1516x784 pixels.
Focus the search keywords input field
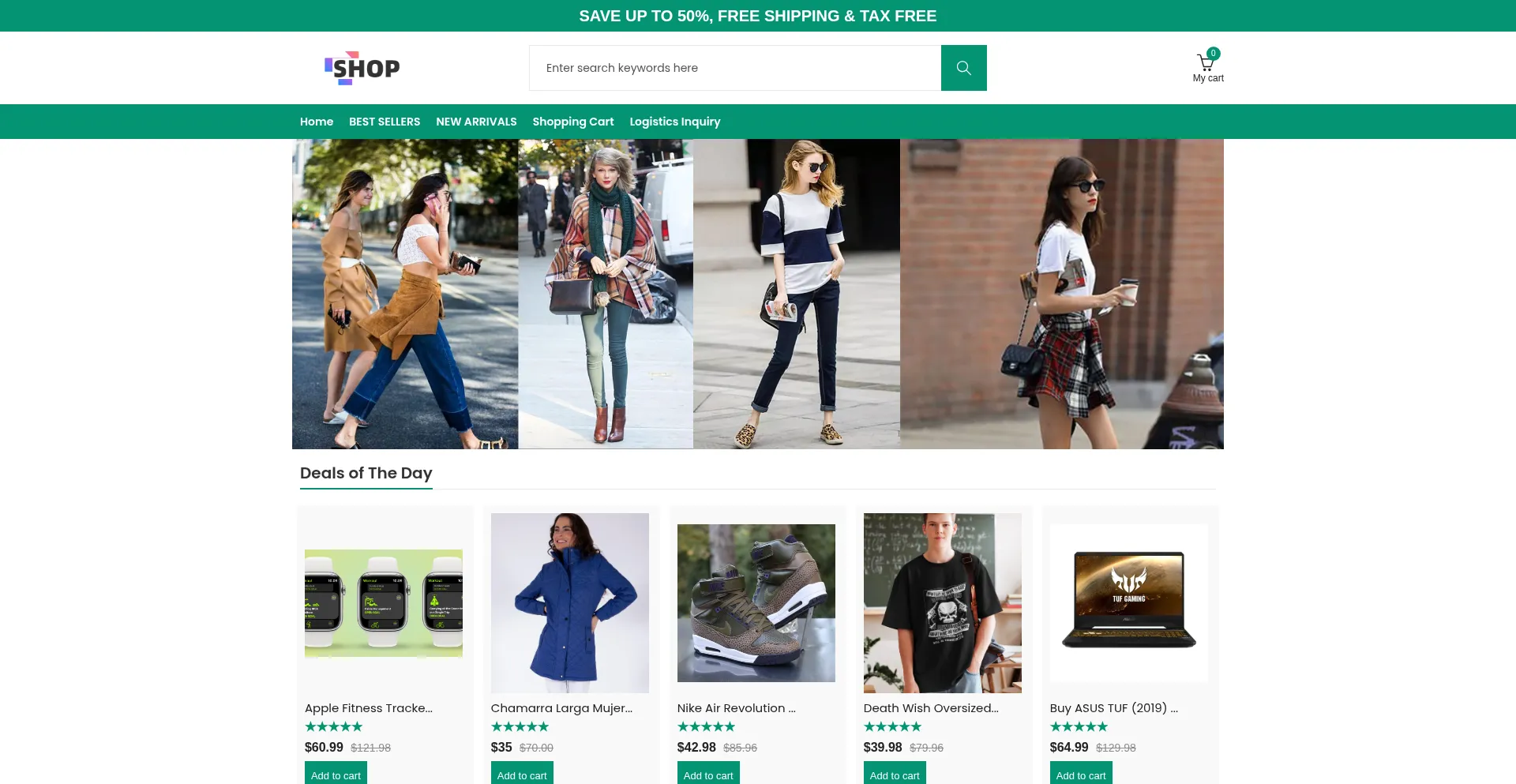(734, 68)
